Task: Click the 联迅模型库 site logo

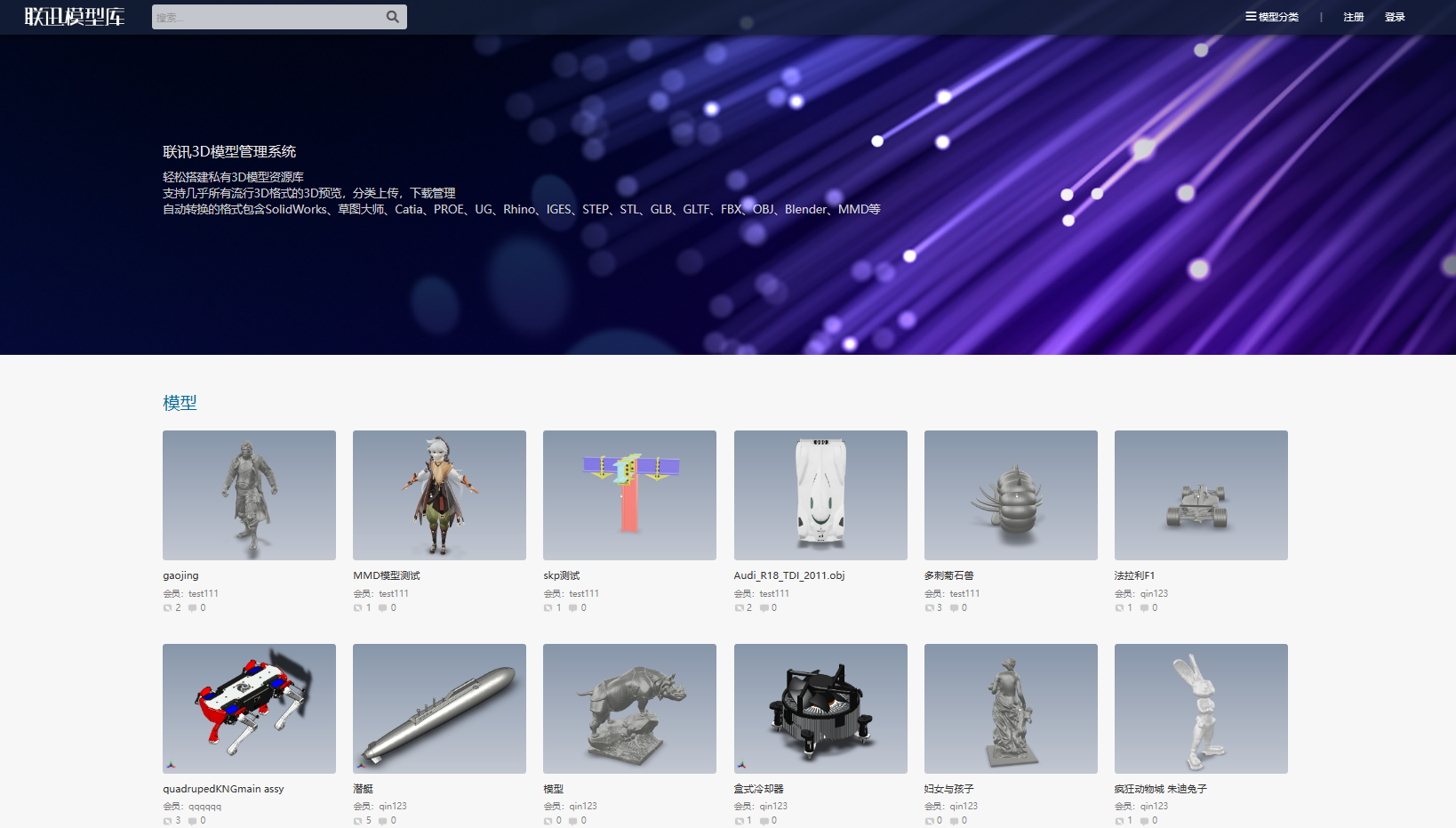Action: pyautogui.click(x=75, y=17)
